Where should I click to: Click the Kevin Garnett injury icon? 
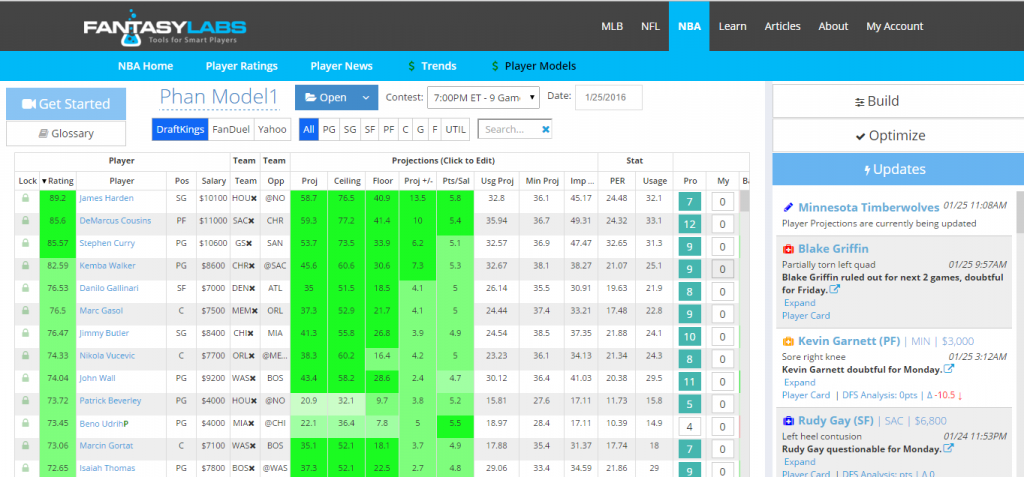pos(788,341)
